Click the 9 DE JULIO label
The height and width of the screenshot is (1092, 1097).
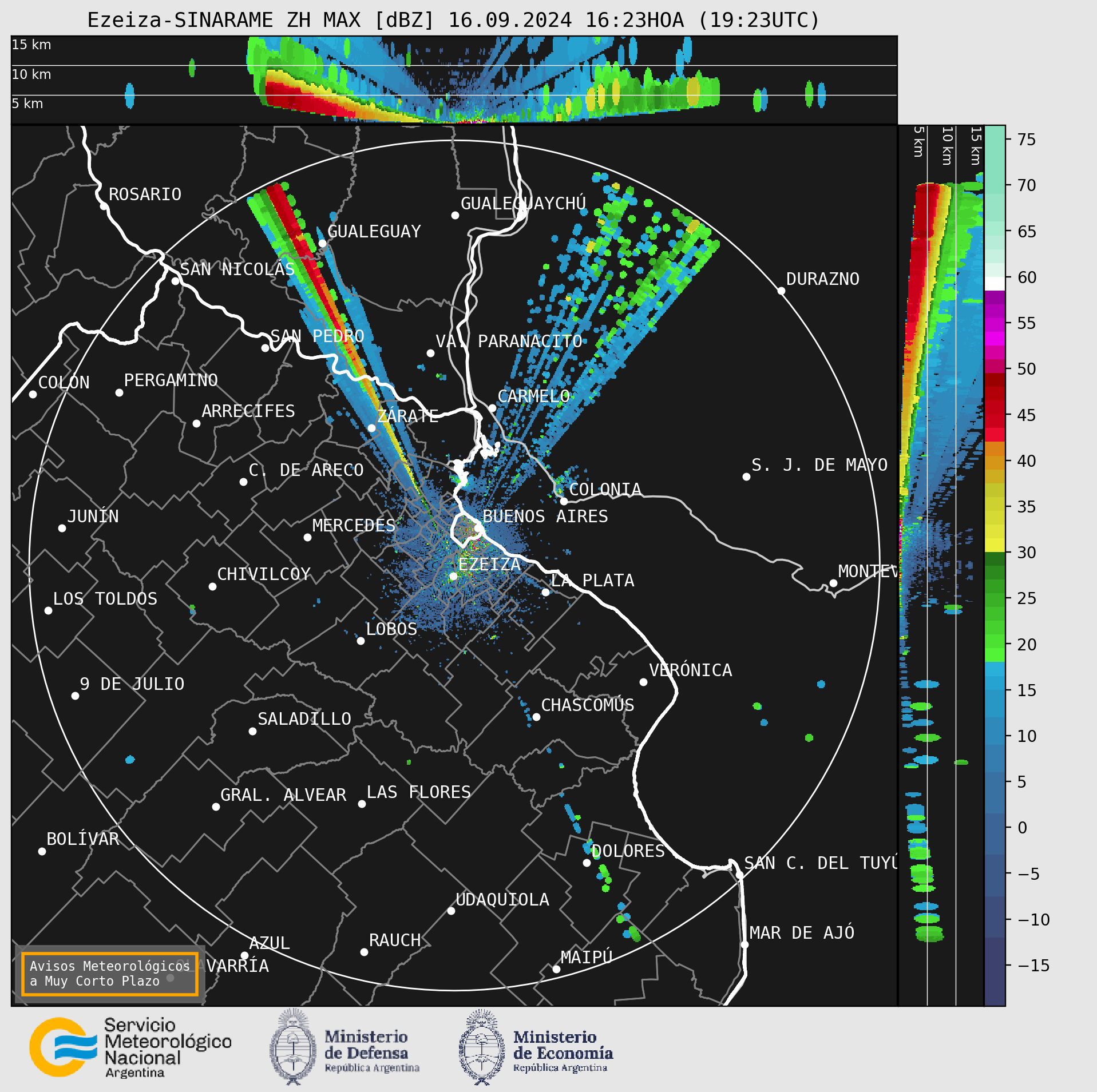[x=132, y=684]
